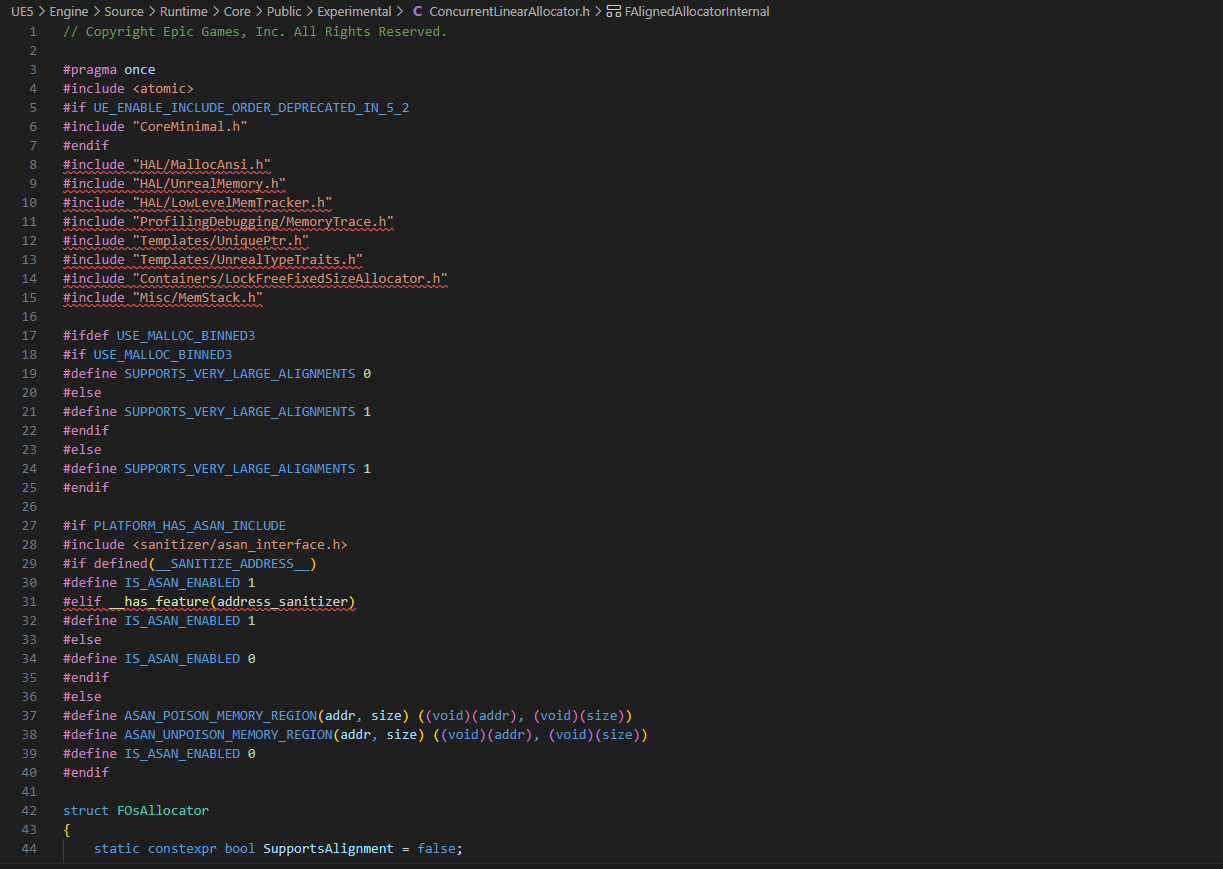Click the sanitizer/asan_interface.h include
The width and height of the screenshot is (1223, 869).
click(239, 544)
